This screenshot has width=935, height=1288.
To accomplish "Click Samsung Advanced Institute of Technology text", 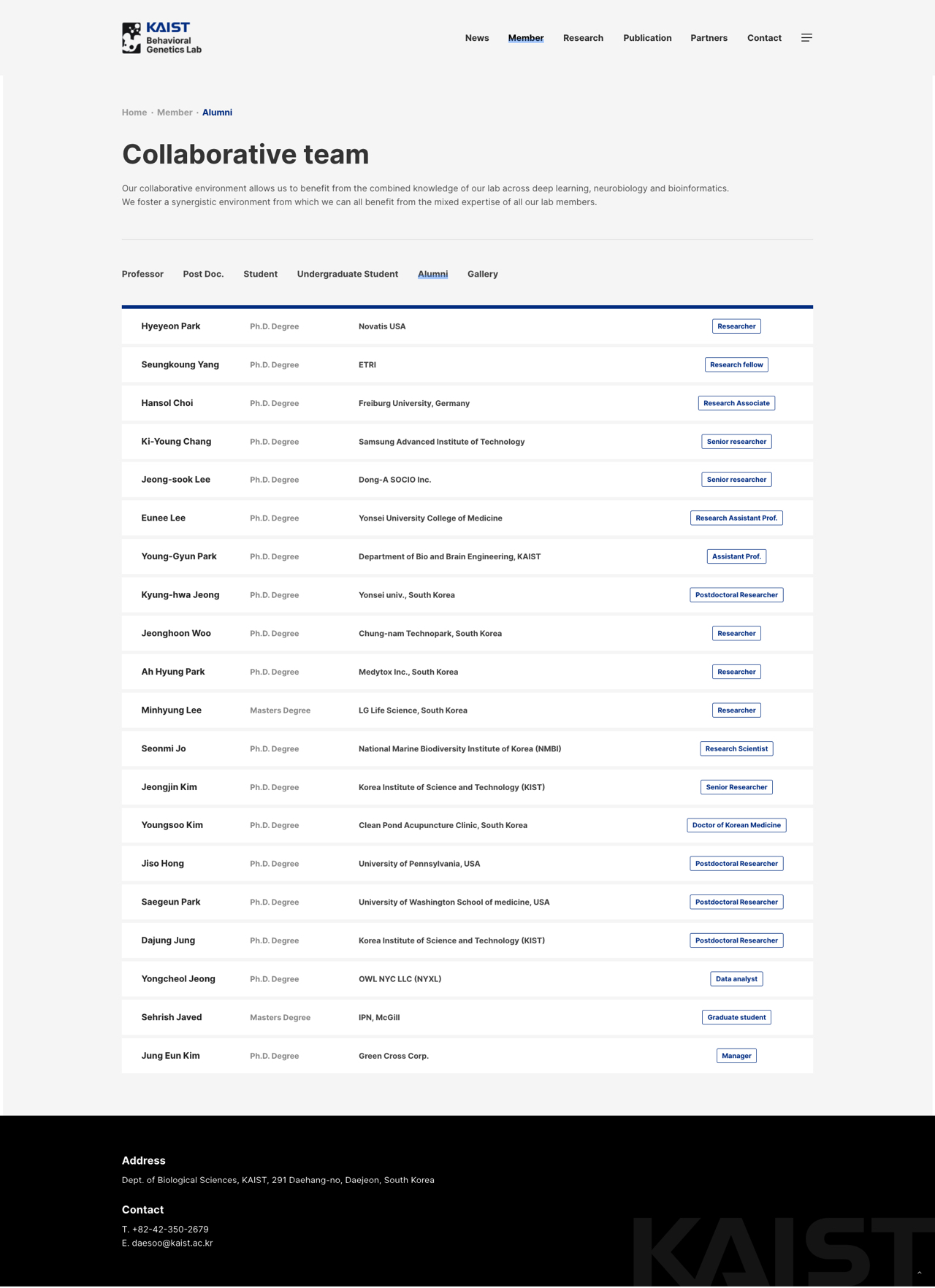I will pos(442,442).
